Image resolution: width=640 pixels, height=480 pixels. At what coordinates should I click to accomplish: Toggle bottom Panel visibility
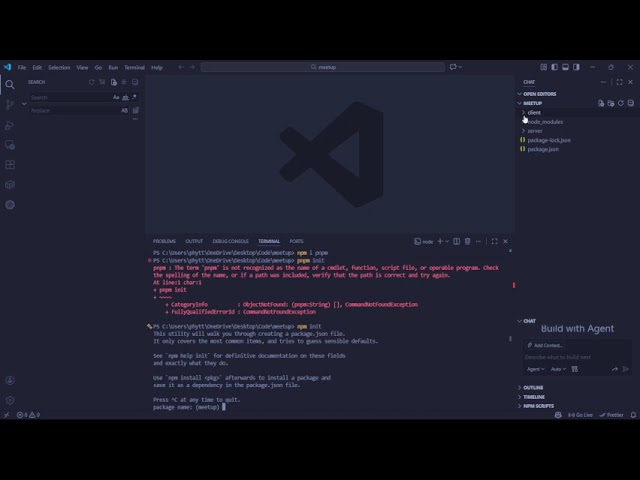click(565, 67)
